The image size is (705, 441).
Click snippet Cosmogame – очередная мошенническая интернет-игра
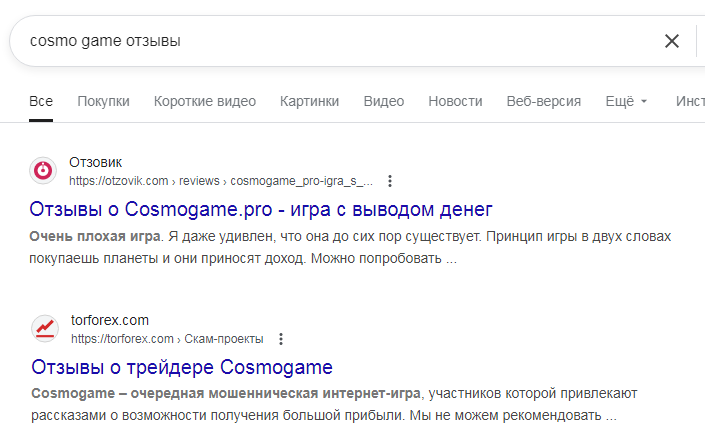[226, 393]
